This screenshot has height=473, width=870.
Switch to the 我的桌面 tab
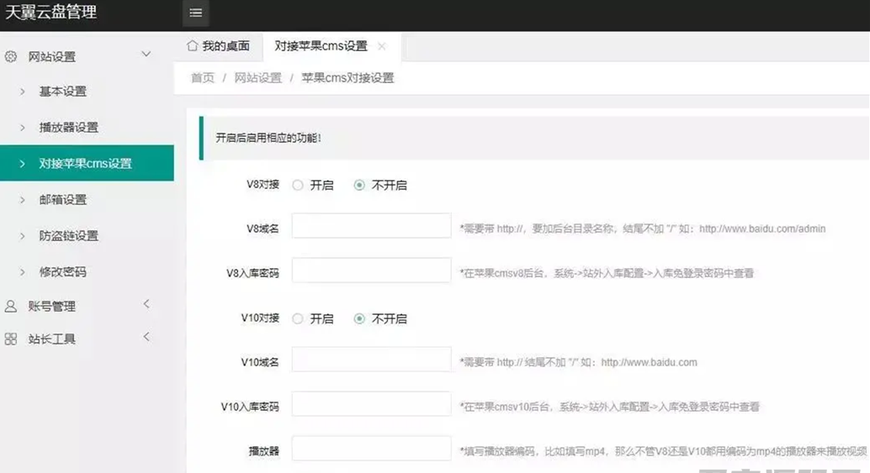click(x=218, y=47)
